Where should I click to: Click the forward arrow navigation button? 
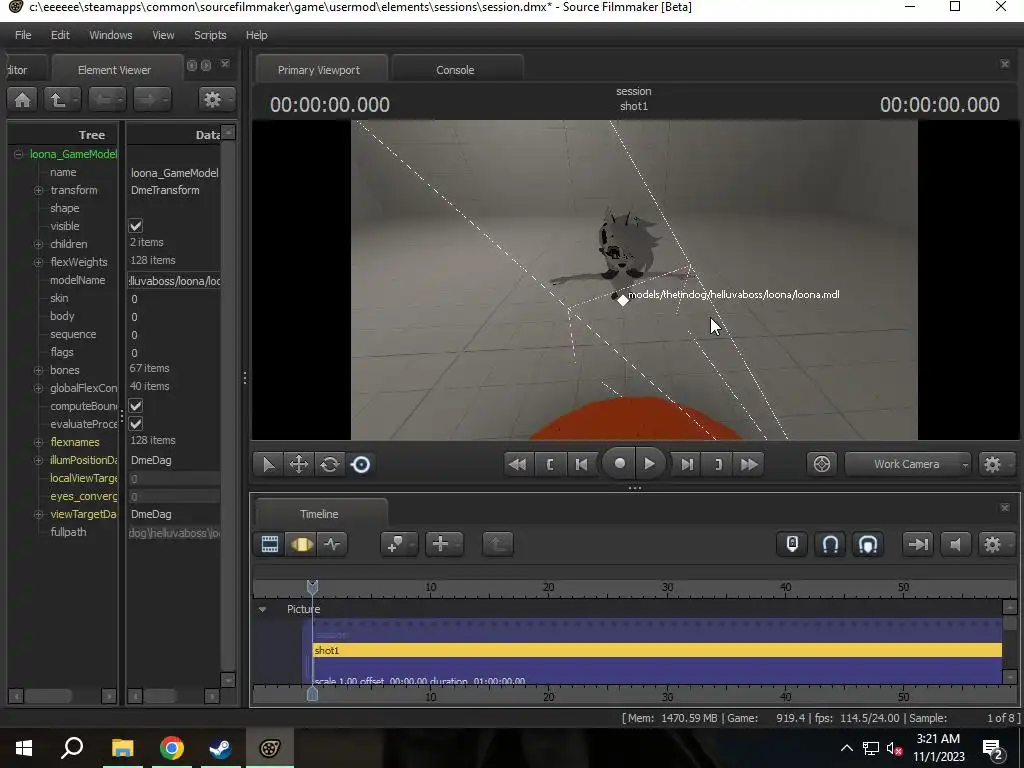click(x=152, y=99)
